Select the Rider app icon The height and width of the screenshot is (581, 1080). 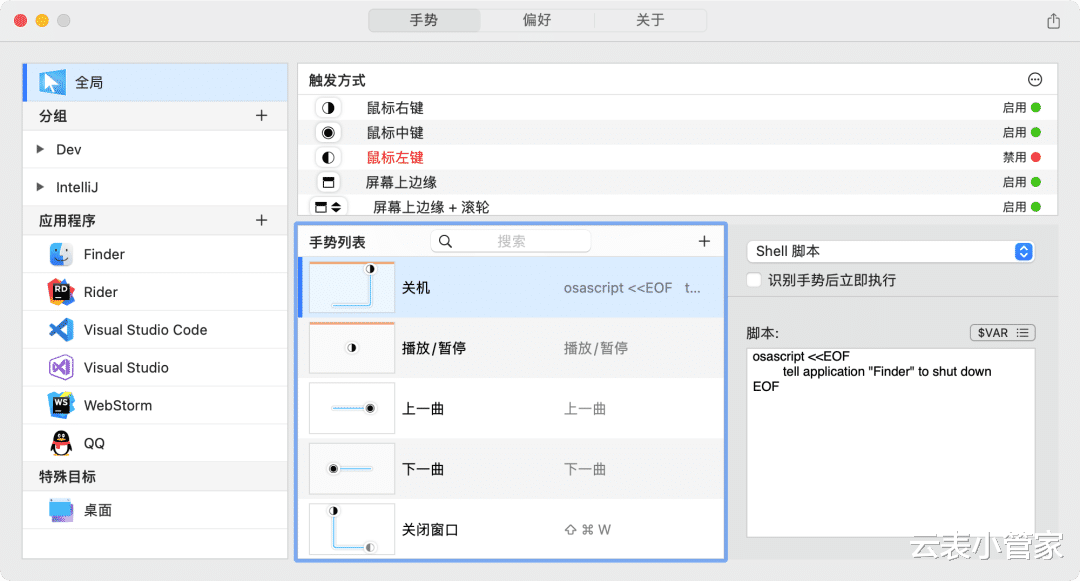61,292
